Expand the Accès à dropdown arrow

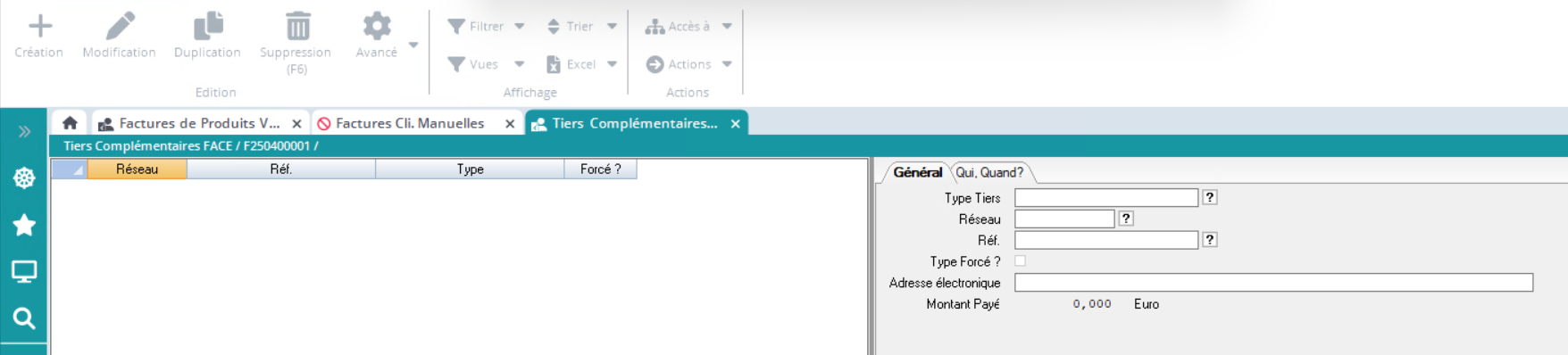pyautogui.click(x=727, y=27)
